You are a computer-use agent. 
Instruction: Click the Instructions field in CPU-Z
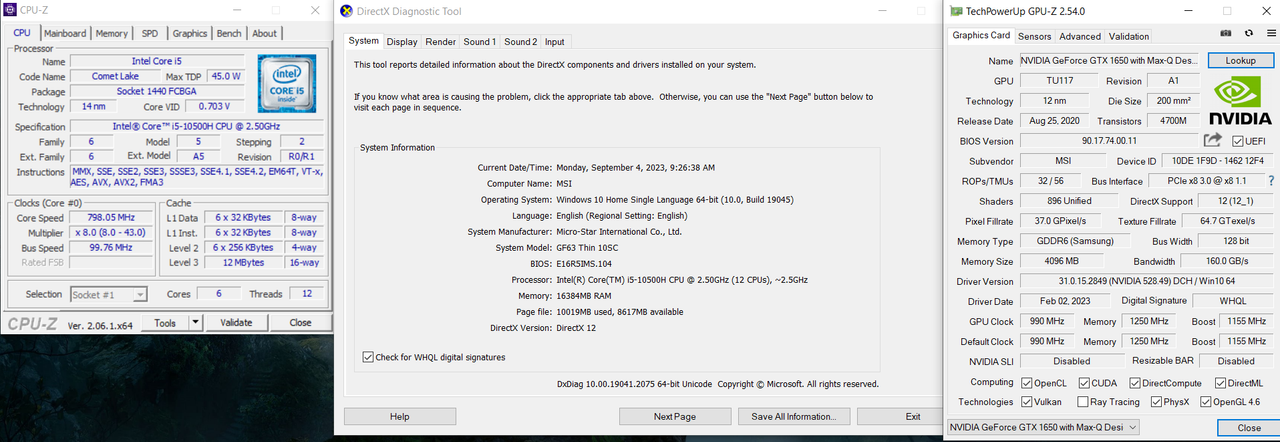(x=196, y=177)
